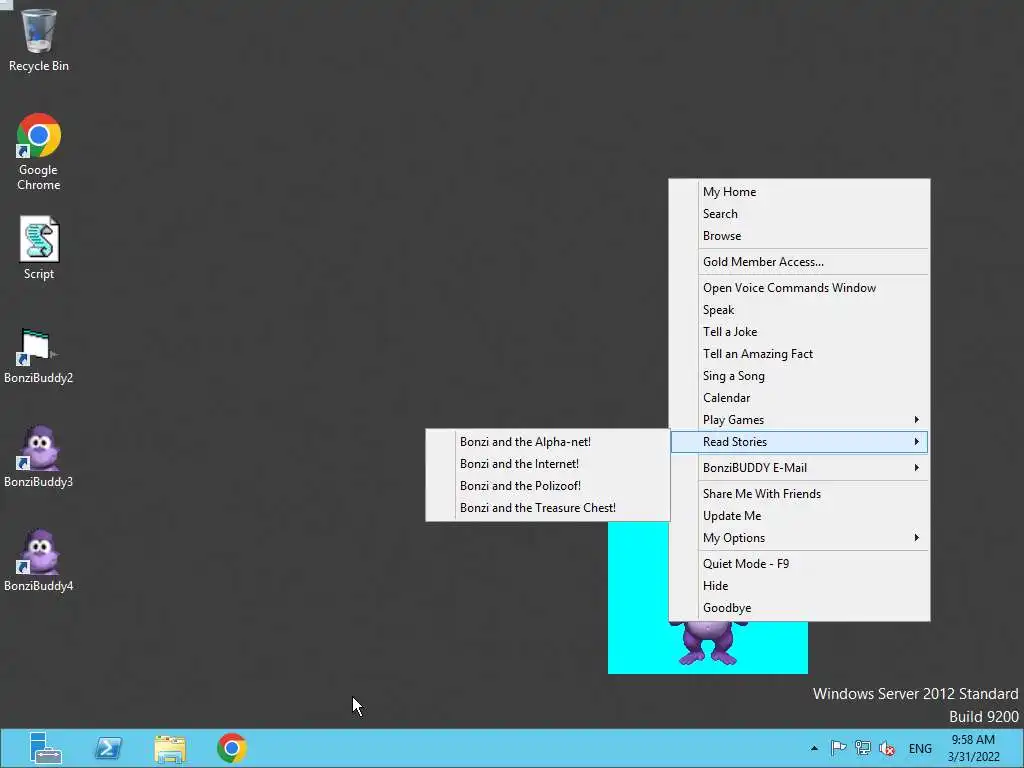Screen dimensions: 1024x768
Task: Open File Explorer from the taskbar
Action: coord(170,748)
